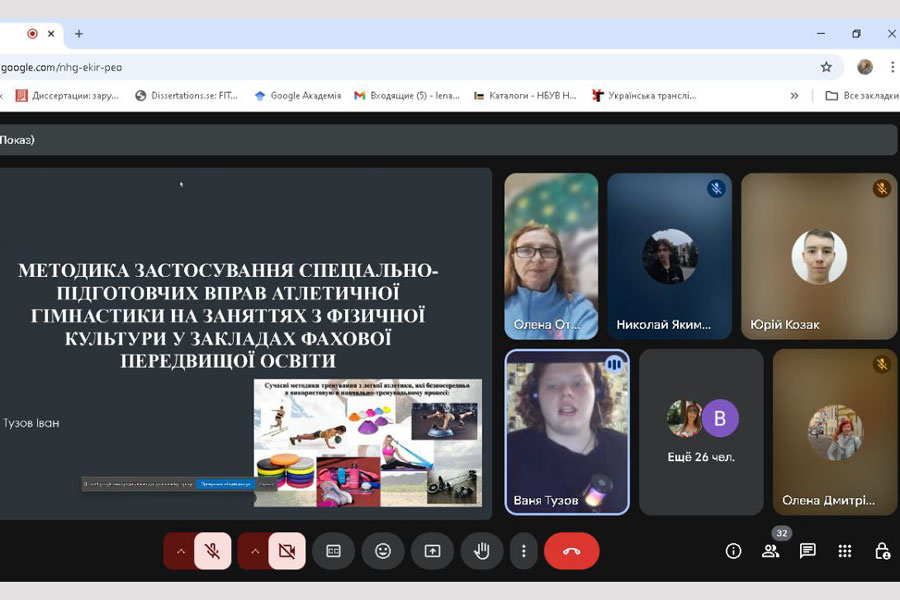Expand audio settings arrow beside microphone
This screenshot has height=600, width=900.
pos(181,551)
